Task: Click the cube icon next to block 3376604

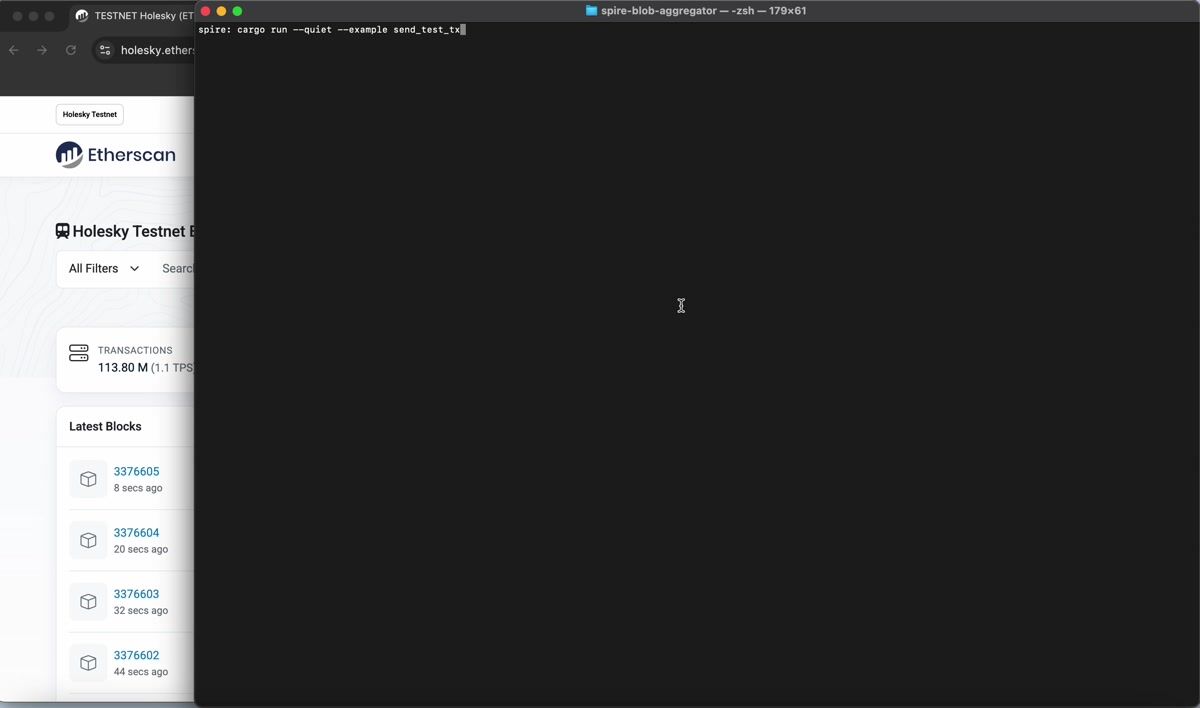Action: 88,540
